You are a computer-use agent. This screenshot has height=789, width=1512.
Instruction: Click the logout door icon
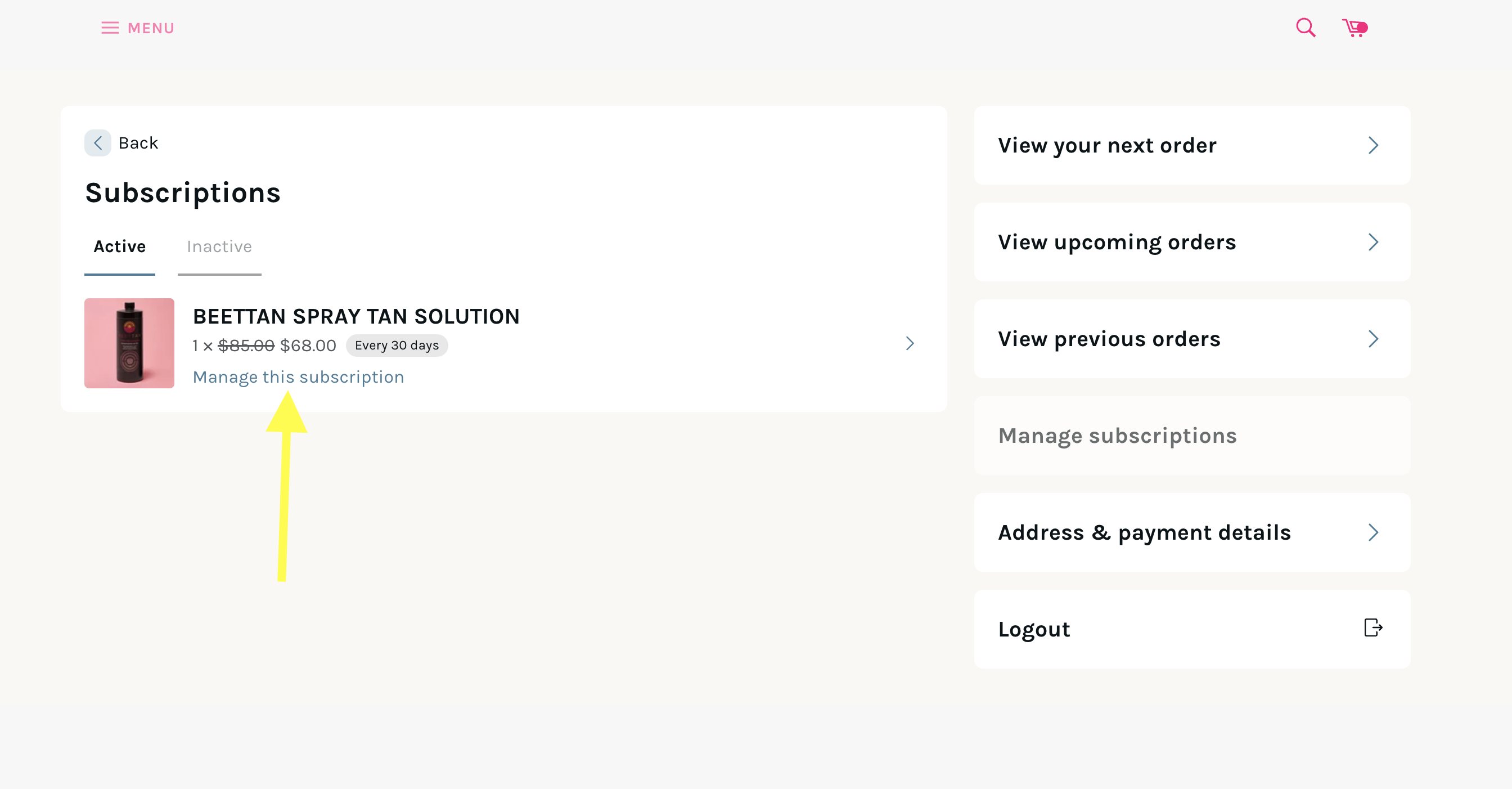pos(1373,627)
